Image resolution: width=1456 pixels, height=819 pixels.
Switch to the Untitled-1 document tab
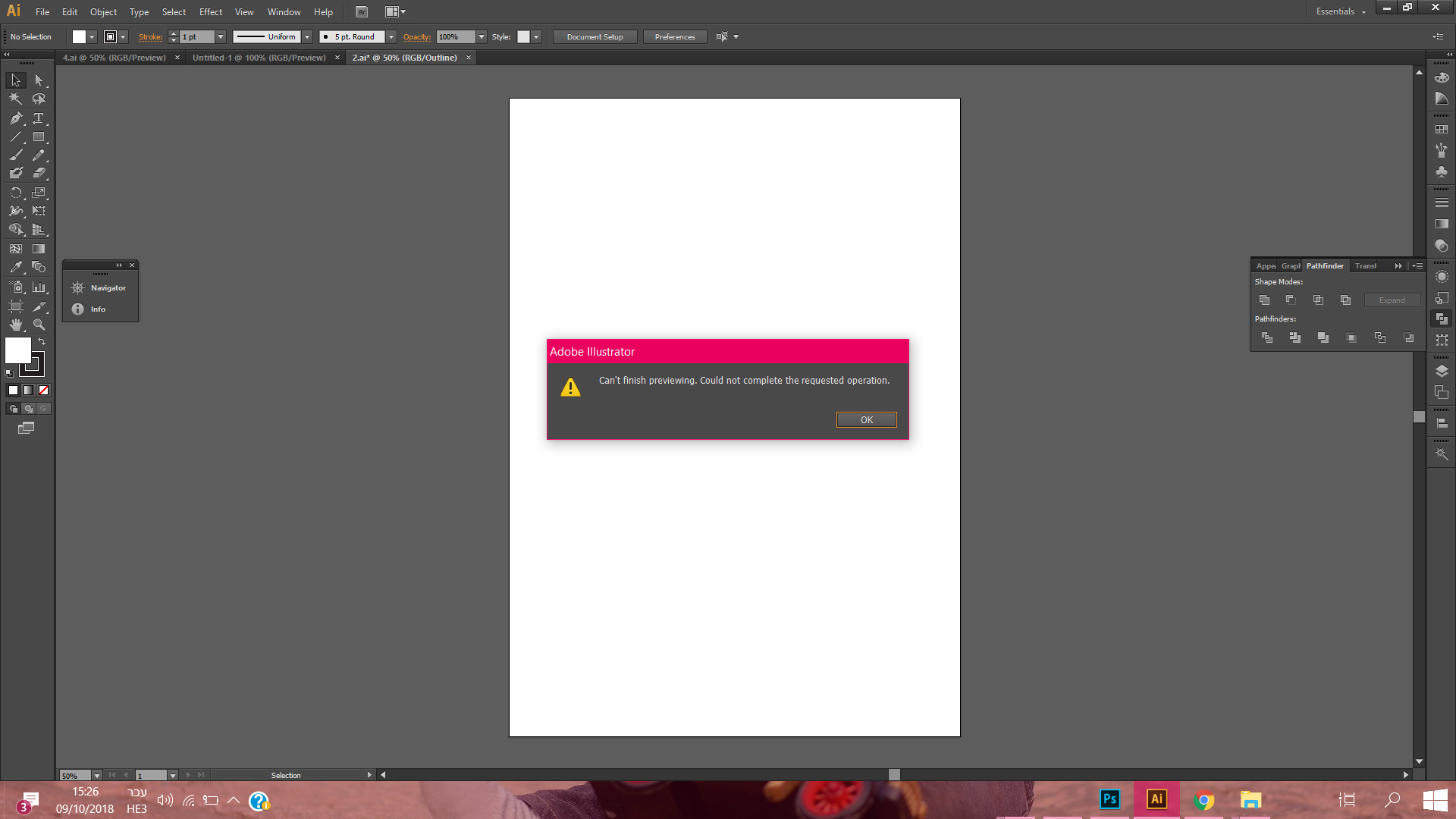pyautogui.click(x=259, y=58)
